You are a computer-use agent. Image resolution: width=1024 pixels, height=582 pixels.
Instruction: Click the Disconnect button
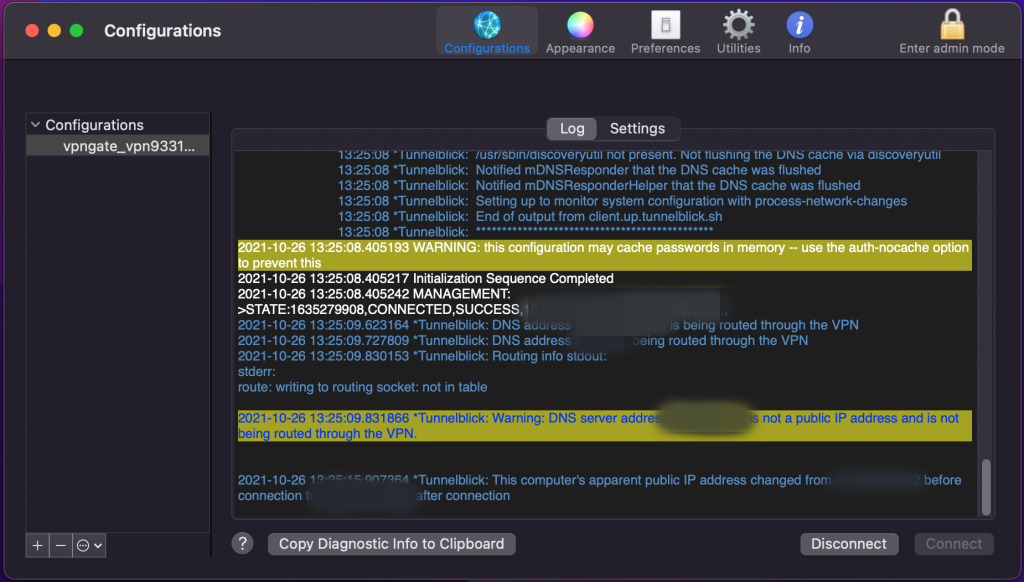pos(849,543)
